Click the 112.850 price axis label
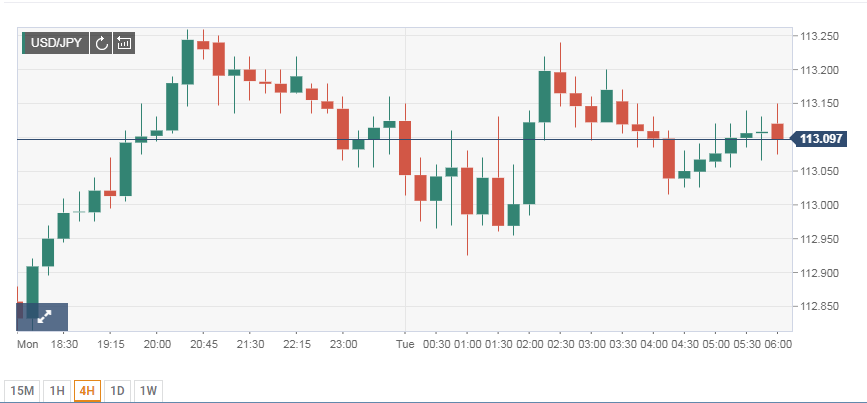This screenshot has width=867, height=403. (x=820, y=307)
